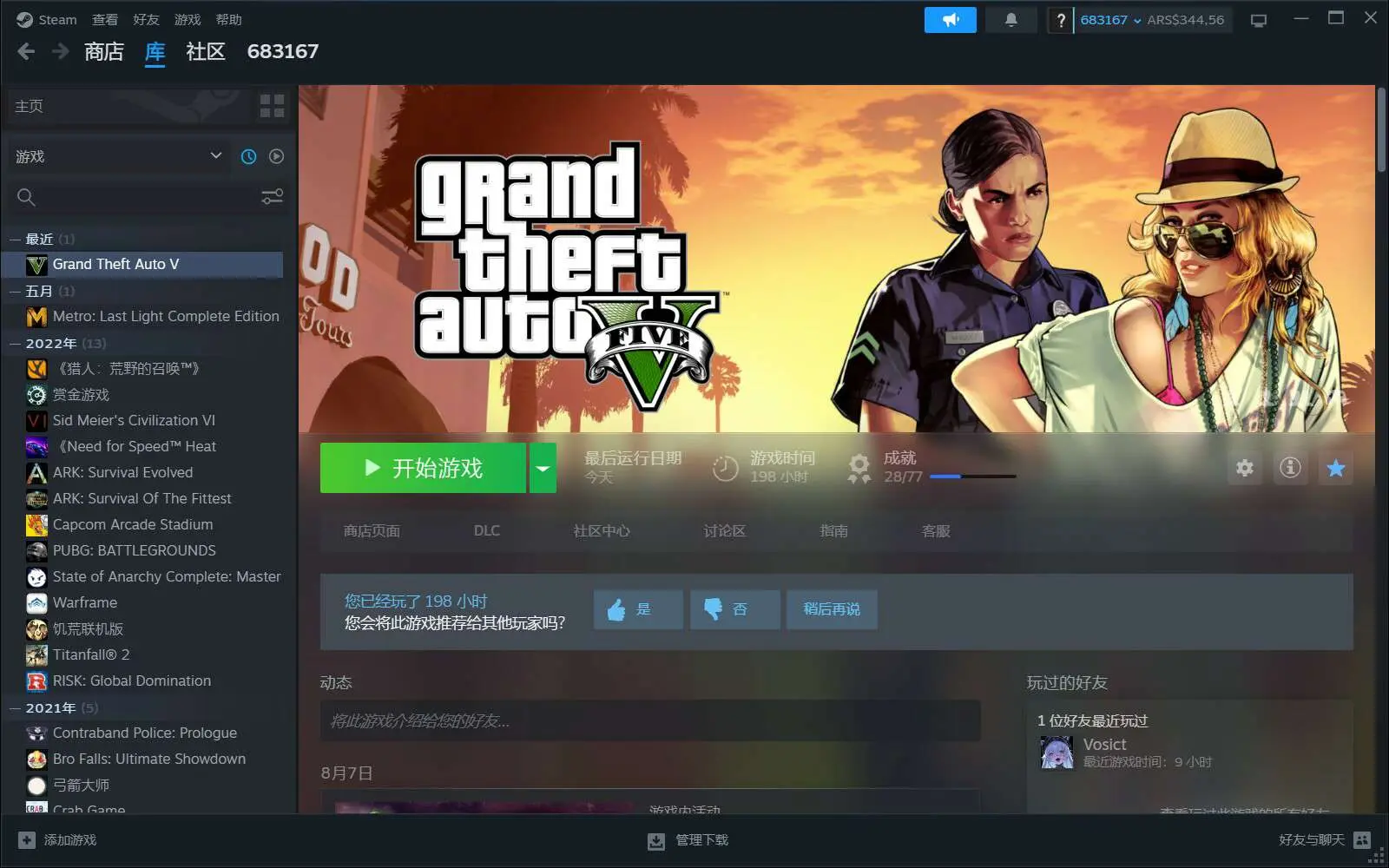
Task: Click the thumbs-up recommend button
Action: click(x=638, y=609)
